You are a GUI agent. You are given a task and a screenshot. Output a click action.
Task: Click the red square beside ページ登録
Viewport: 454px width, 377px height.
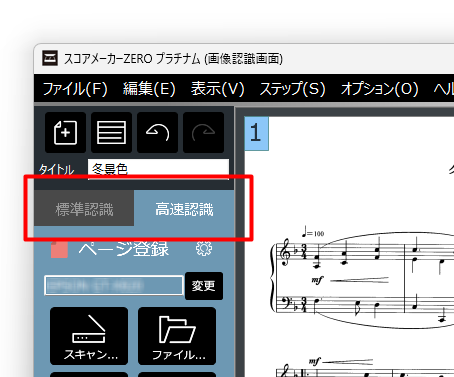pos(59,250)
